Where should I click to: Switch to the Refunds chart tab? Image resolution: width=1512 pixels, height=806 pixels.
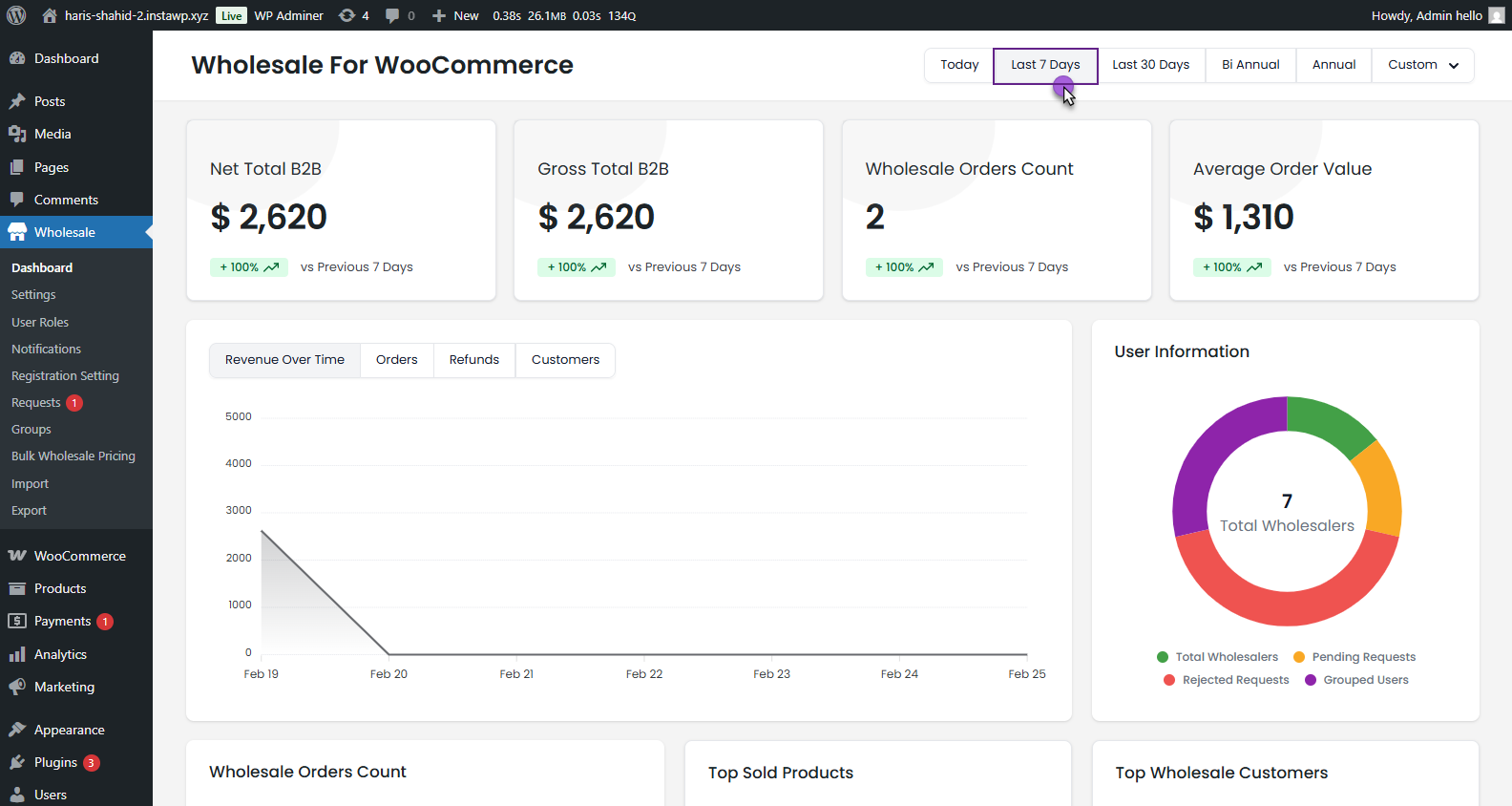pyautogui.click(x=474, y=360)
